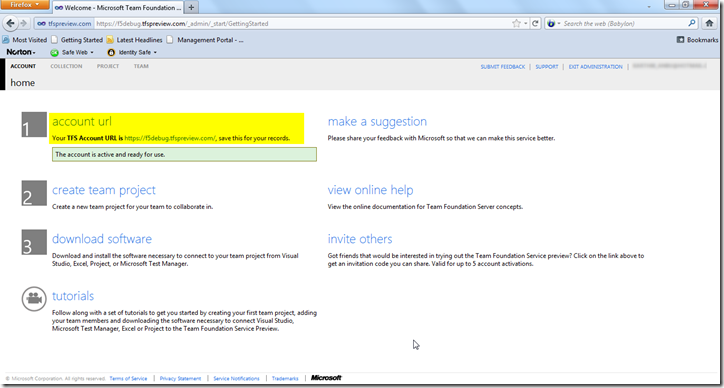This screenshot has height=388, width=724.
Task: Click the URL address bar field
Action: point(302,23)
